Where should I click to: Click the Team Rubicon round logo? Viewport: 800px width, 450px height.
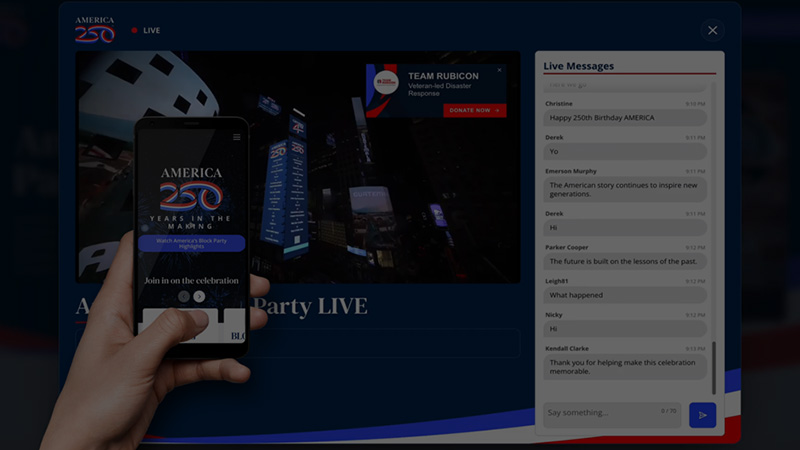[386, 82]
